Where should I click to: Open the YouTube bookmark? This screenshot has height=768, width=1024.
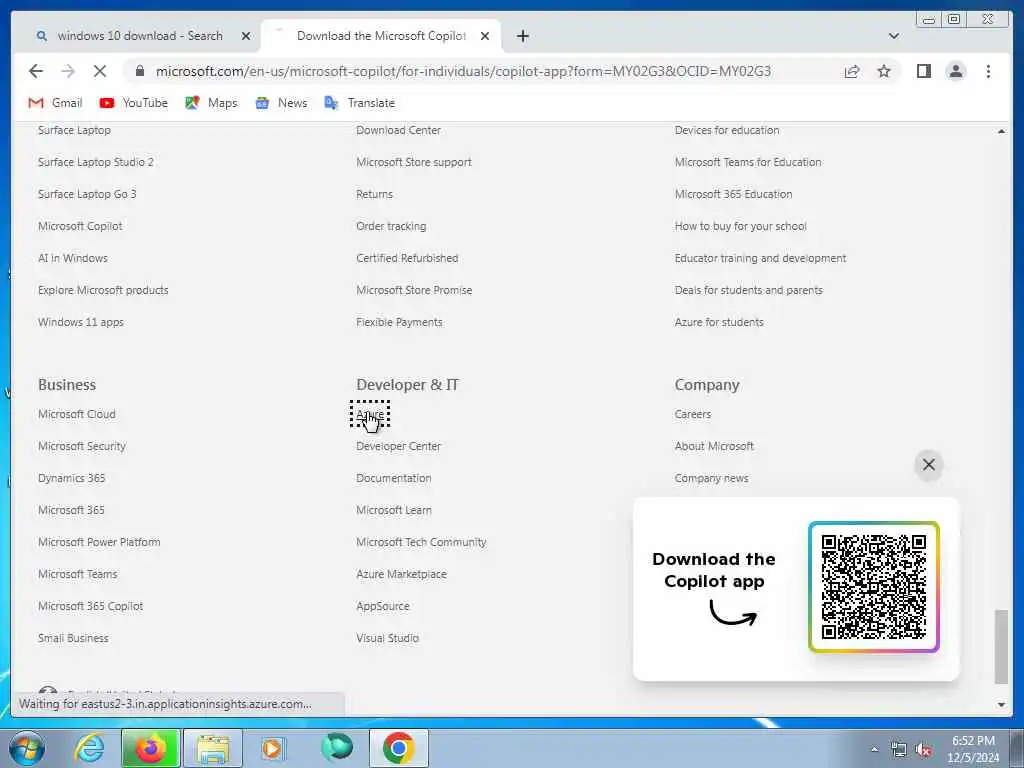pyautogui.click(x=134, y=103)
